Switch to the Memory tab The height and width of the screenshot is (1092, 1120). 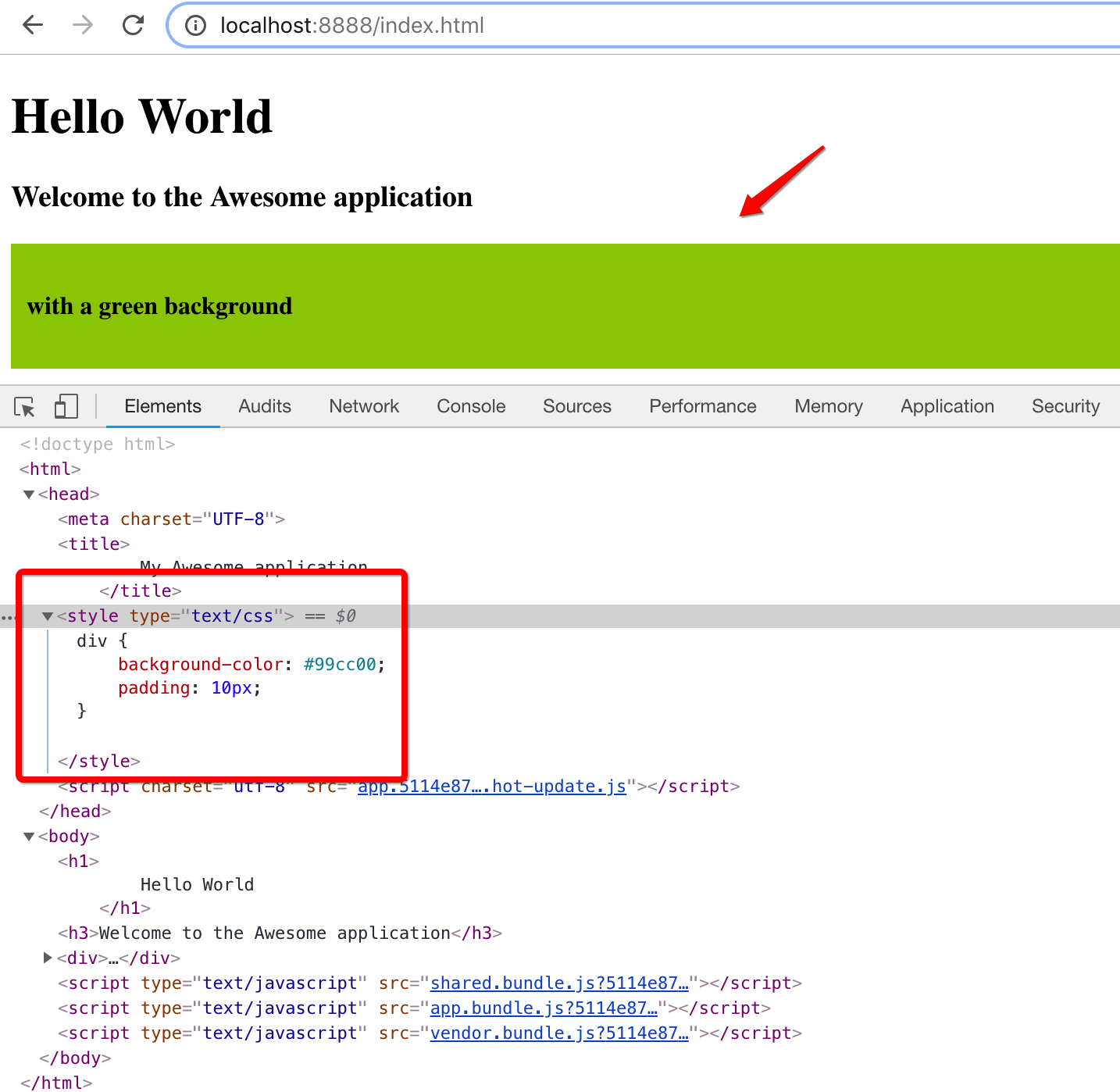click(x=829, y=406)
